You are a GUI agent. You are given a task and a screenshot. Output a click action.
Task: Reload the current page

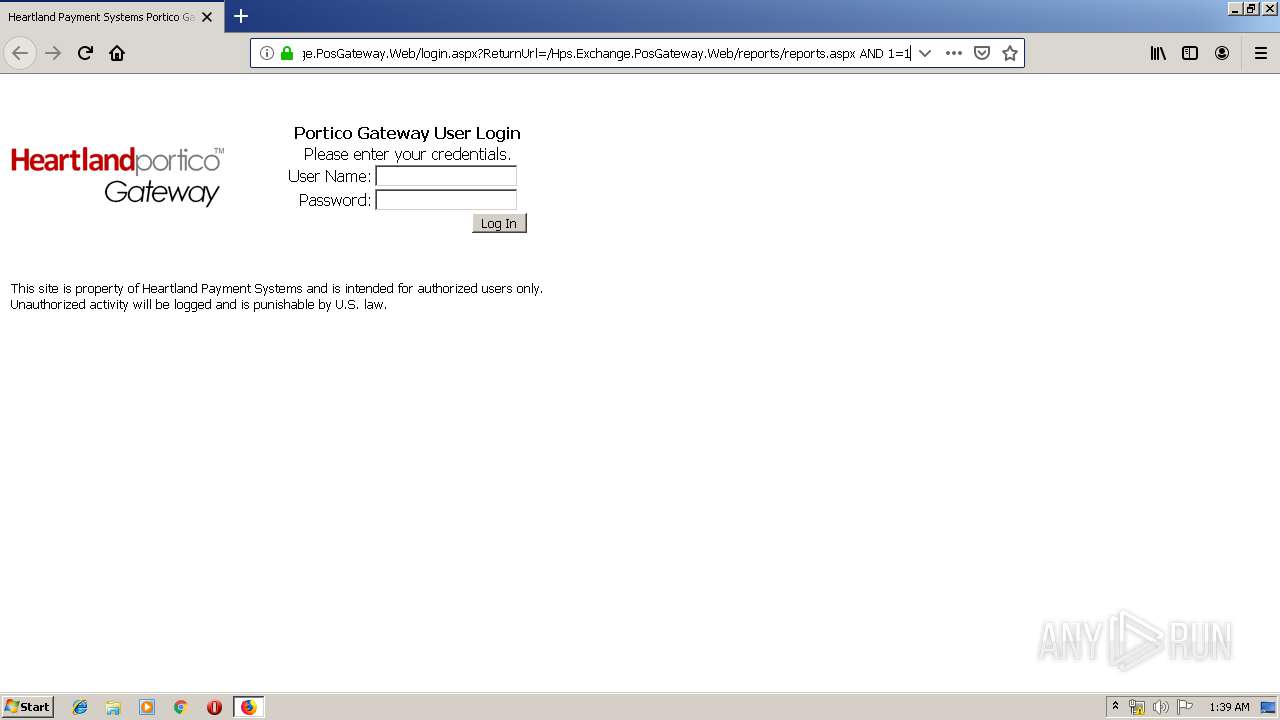85,53
